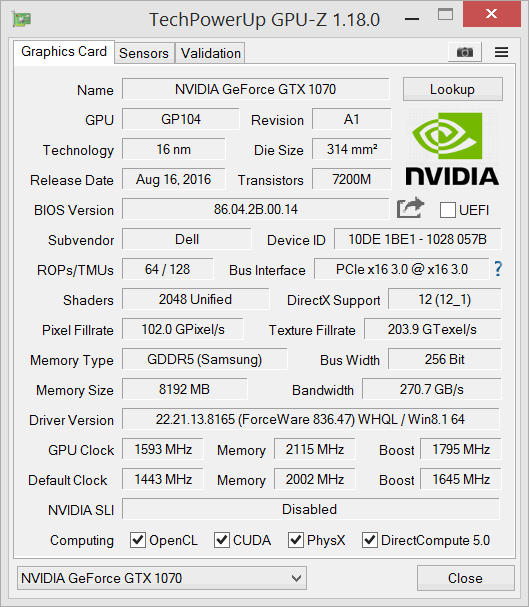Switch to the Validation tab
529x607 pixels.
[211, 53]
